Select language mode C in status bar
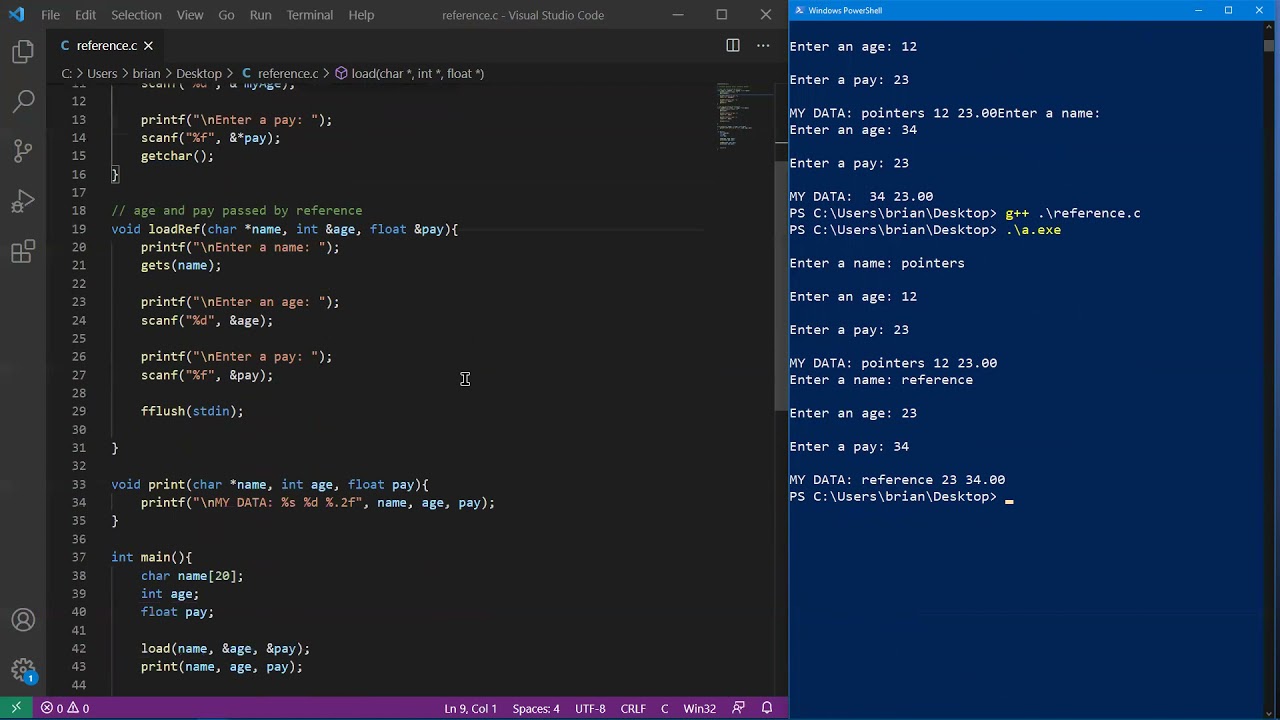 (x=664, y=708)
